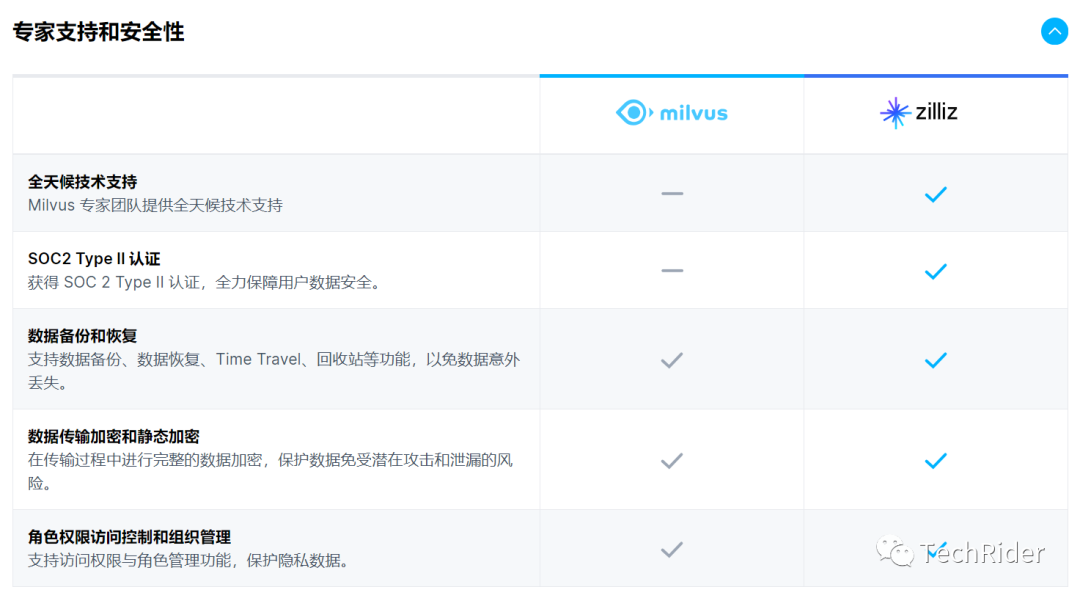1080x598 pixels.
Task: Click Zilliz blue checkmark for 数据备份和恢复
Action: pyautogui.click(x=935, y=360)
